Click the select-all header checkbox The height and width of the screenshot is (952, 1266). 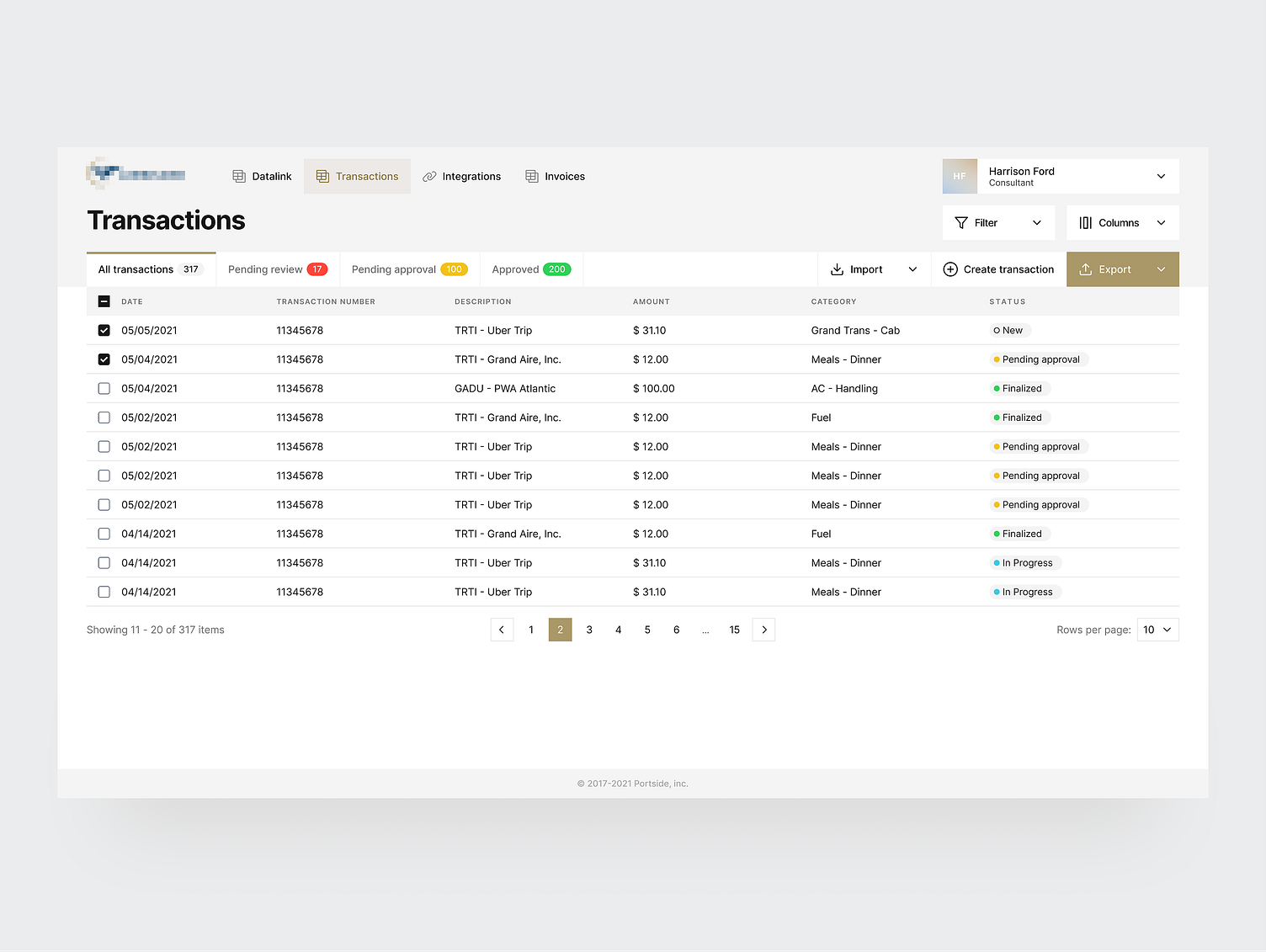click(x=104, y=300)
